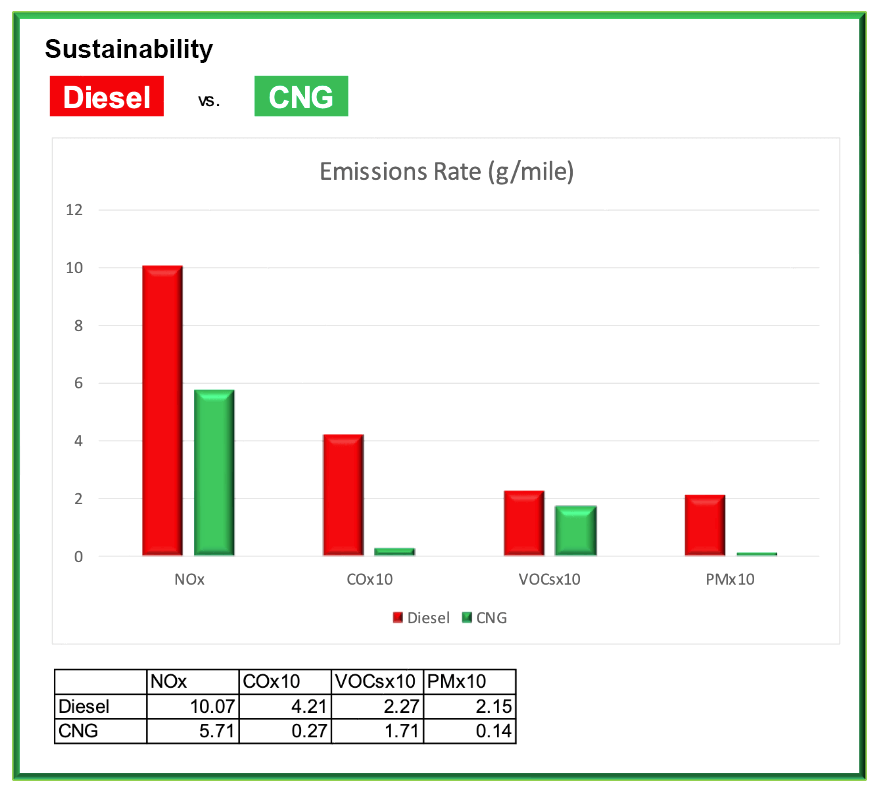Click the table cell containing 0.14

pos(470,731)
